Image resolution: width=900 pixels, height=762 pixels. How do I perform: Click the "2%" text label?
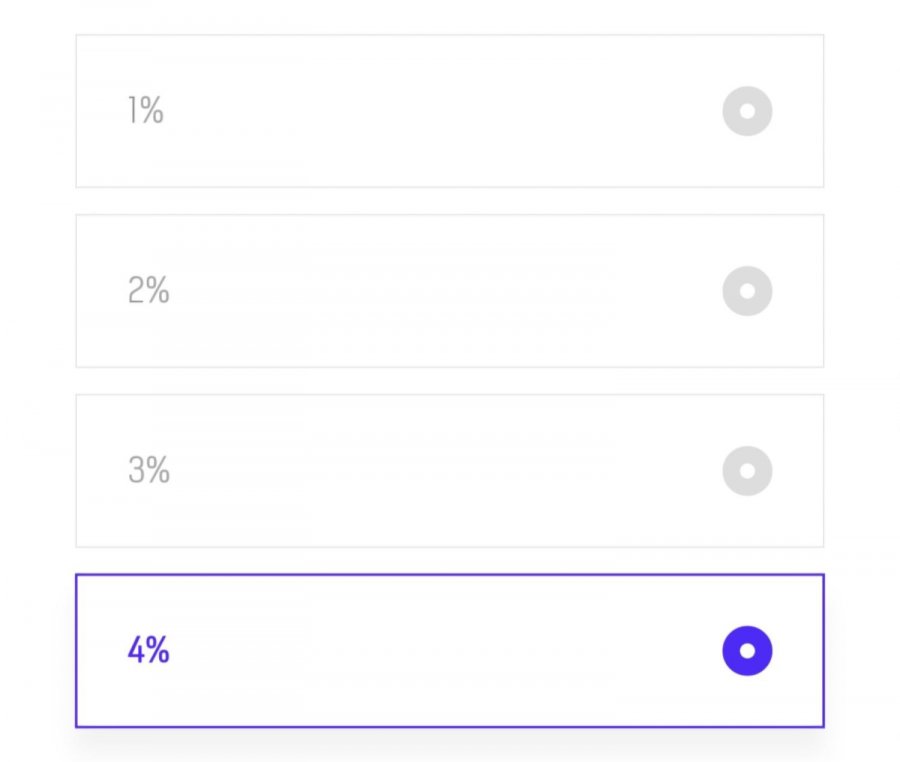(x=149, y=289)
